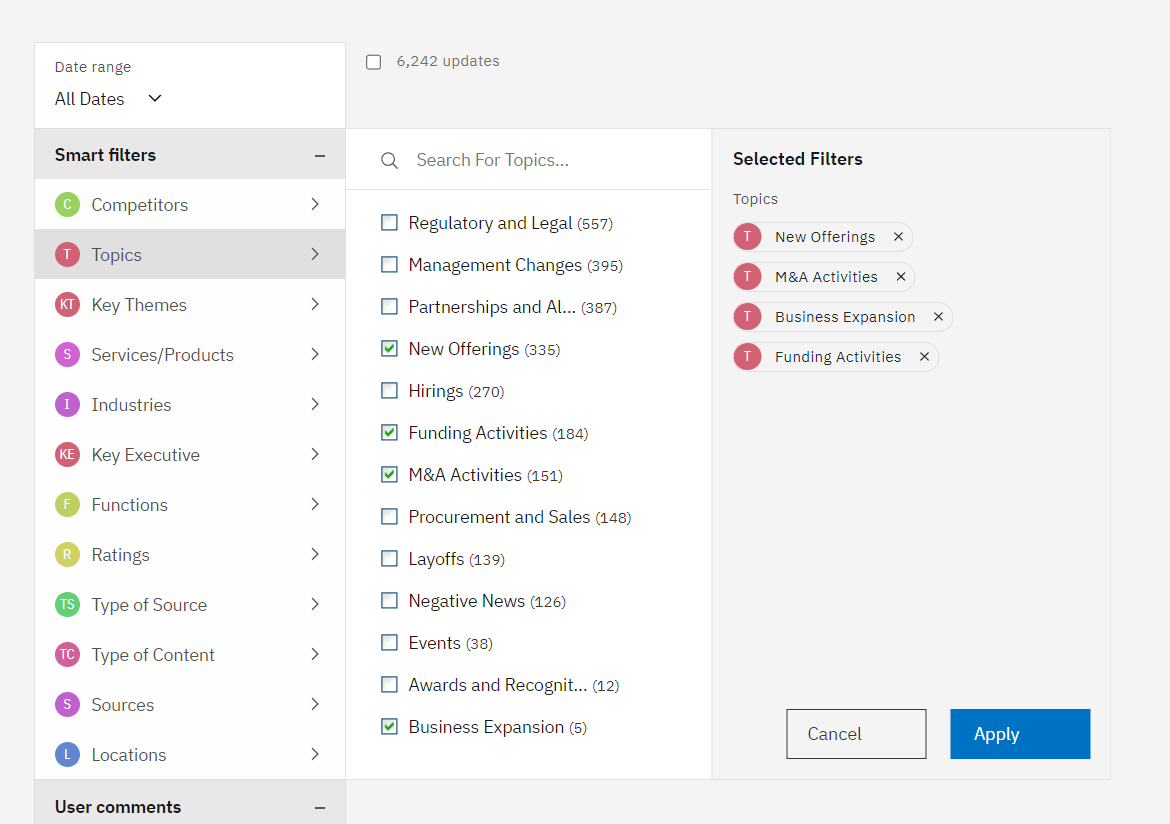This screenshot has width=1170, height=824.
Task: Check the Regulatory and Legal checkbox
Action: (390, 222)
